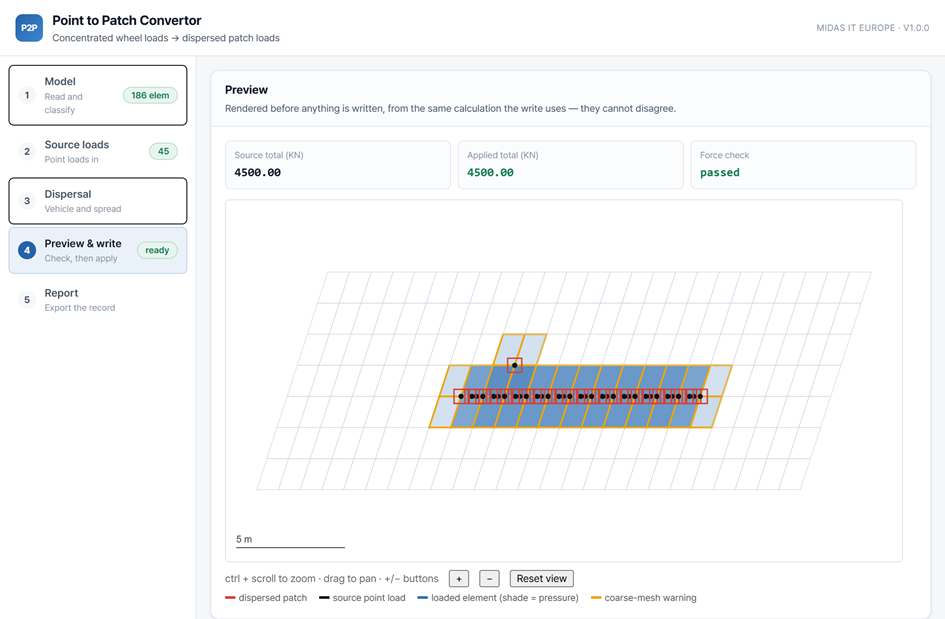Click the 'dispersed patch' legend label
This screenshot has height=619, width=945.
click(x=272, y=598)
